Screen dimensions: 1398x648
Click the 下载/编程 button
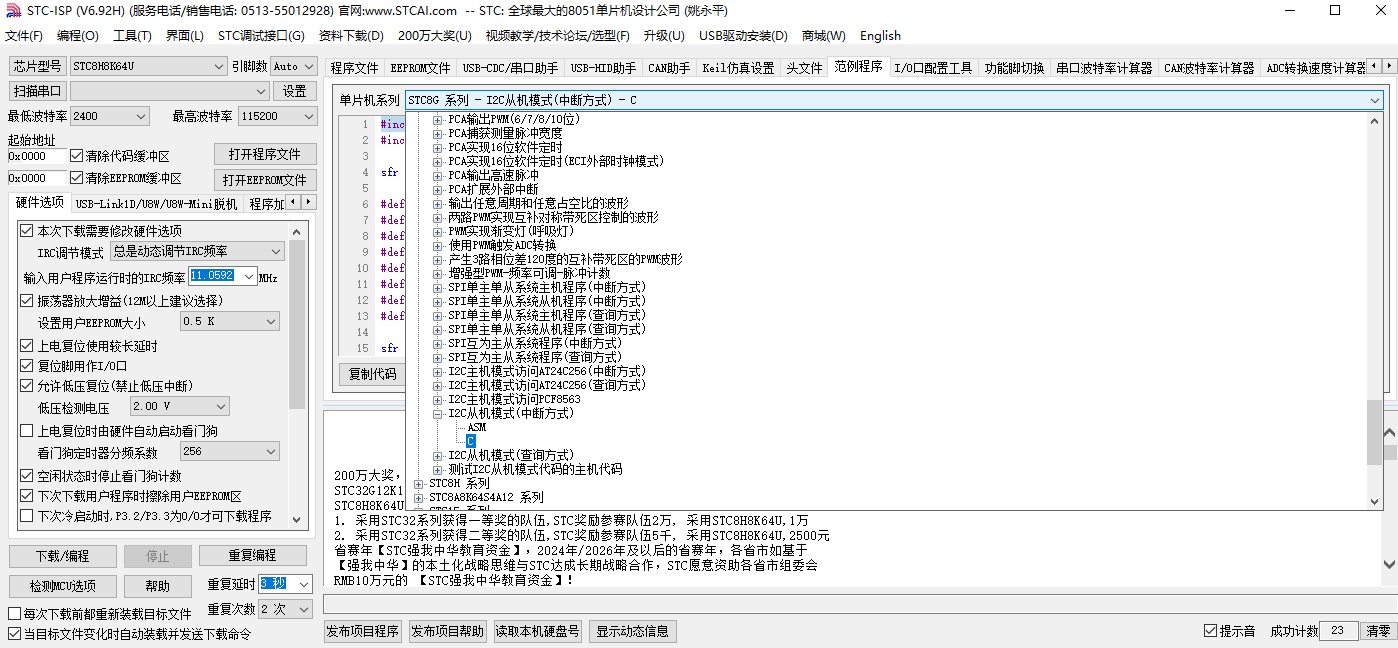click(62, 556)
